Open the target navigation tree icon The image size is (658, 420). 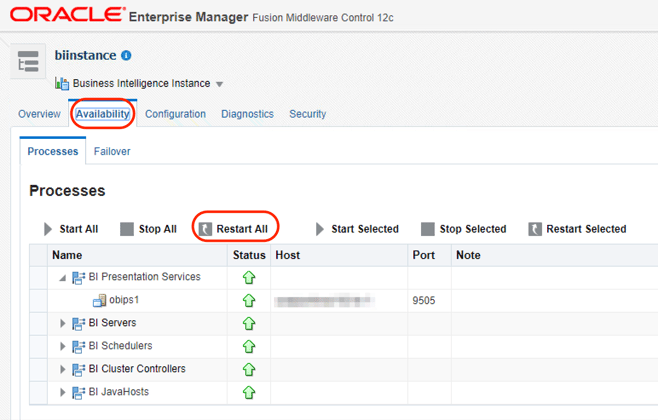click(28, 61)
